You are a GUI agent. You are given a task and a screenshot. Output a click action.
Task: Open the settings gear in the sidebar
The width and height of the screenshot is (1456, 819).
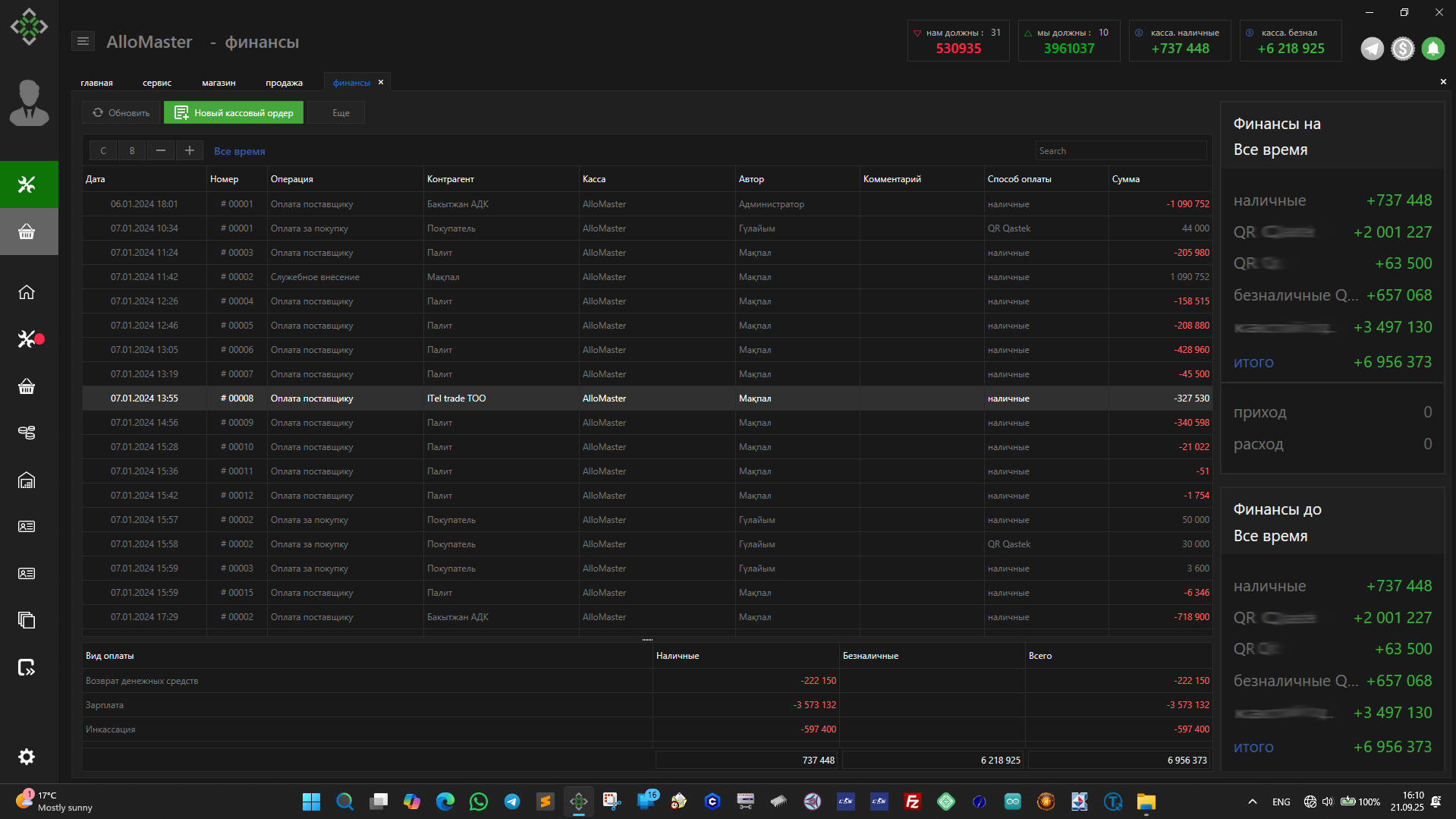pyautogui.click(x=27, y=757)
